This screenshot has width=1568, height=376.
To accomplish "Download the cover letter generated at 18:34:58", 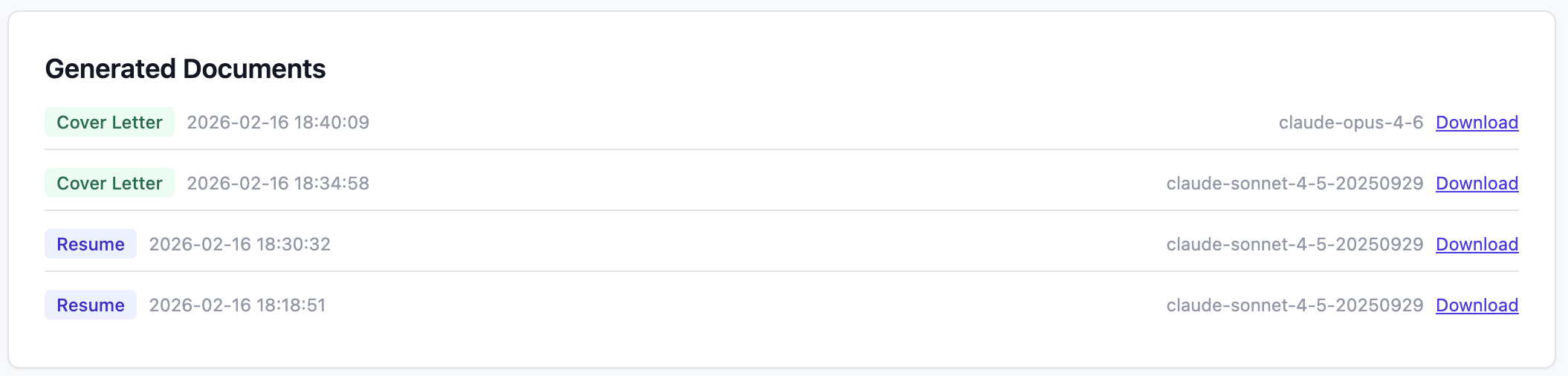I will pos(1477,184).
